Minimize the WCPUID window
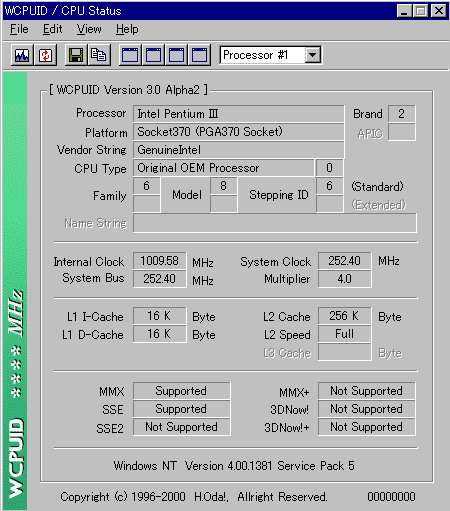The width and height of the screenshot is (450, 511). coord(404,11)
